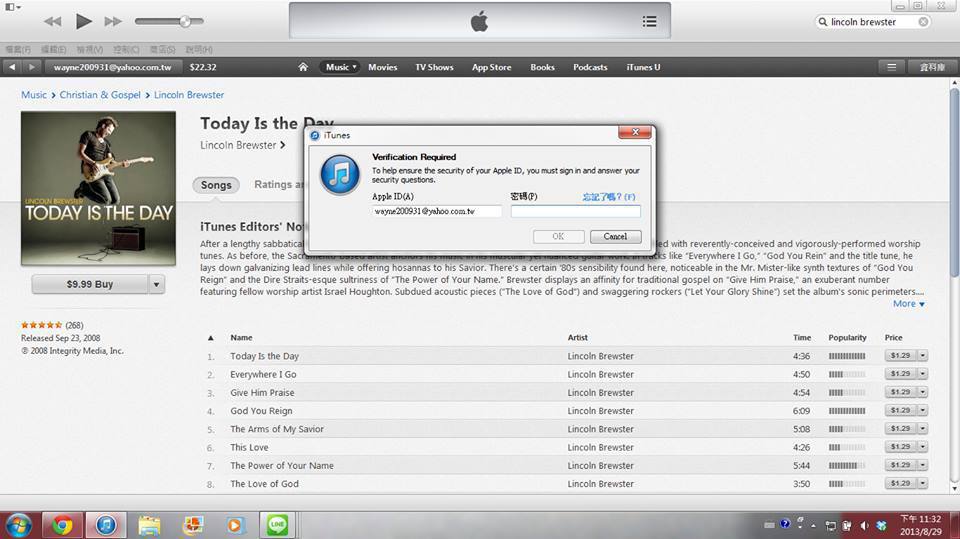960x539 pixels.
Task: Open price dropdown for The Arms of My Savior
Action: [x=923, y=429]
